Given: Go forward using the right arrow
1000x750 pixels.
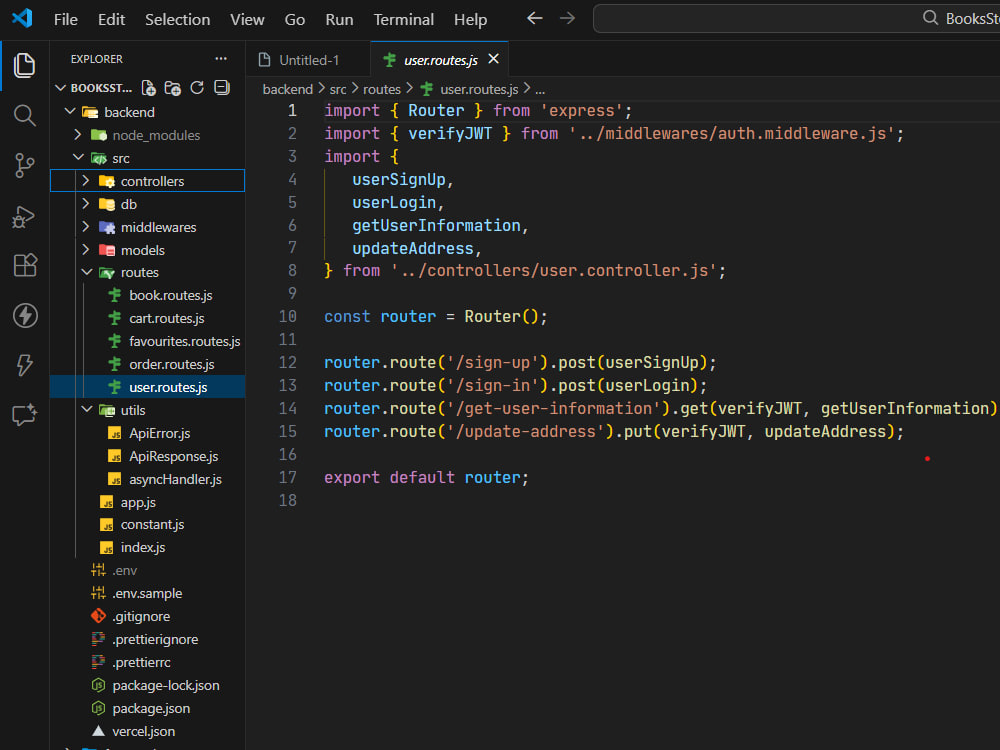Looking at the screenshot, I should click(x=567, y=18).
